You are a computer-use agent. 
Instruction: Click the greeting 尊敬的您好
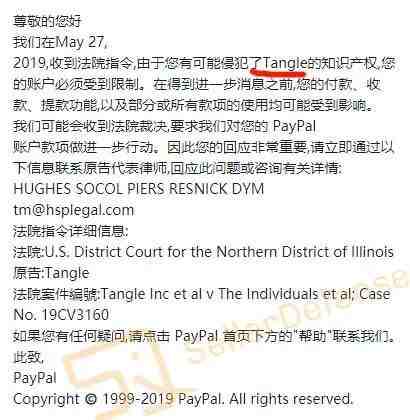pos(47,21)
